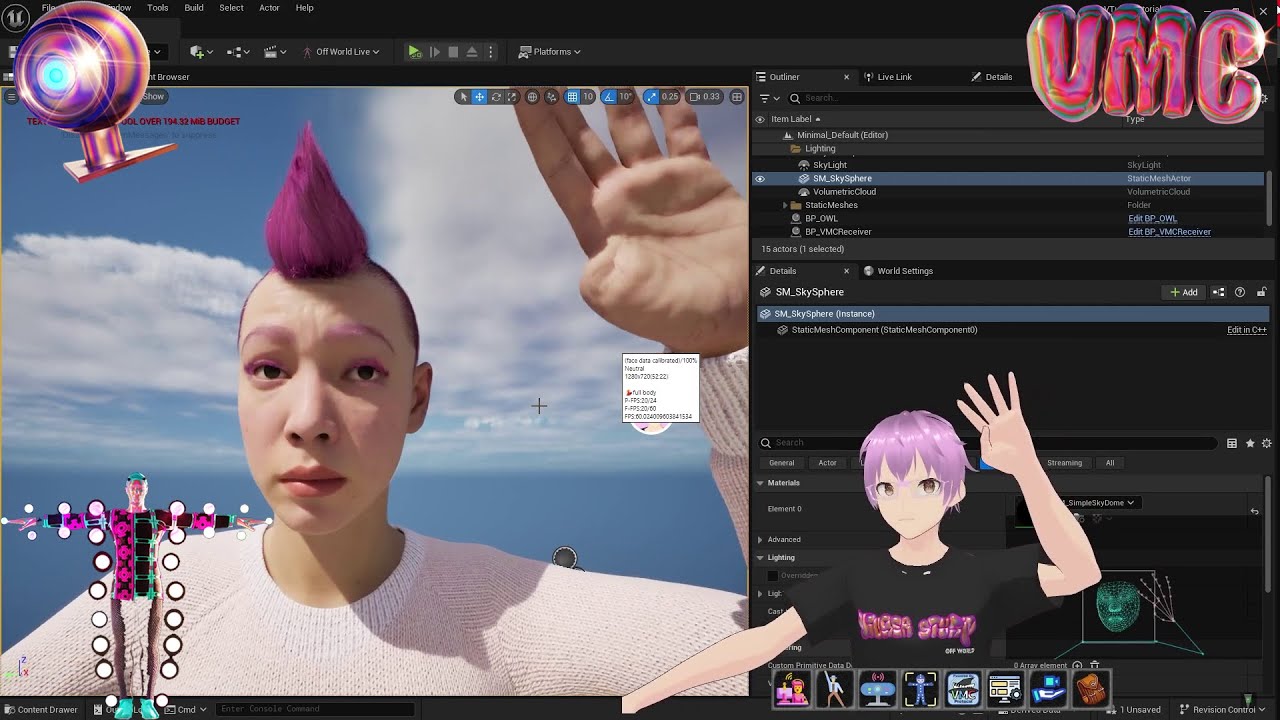Switch to the World Settings tab
Image resolution: width=1280 pixels, height=720 pixels.
point(897,271)
